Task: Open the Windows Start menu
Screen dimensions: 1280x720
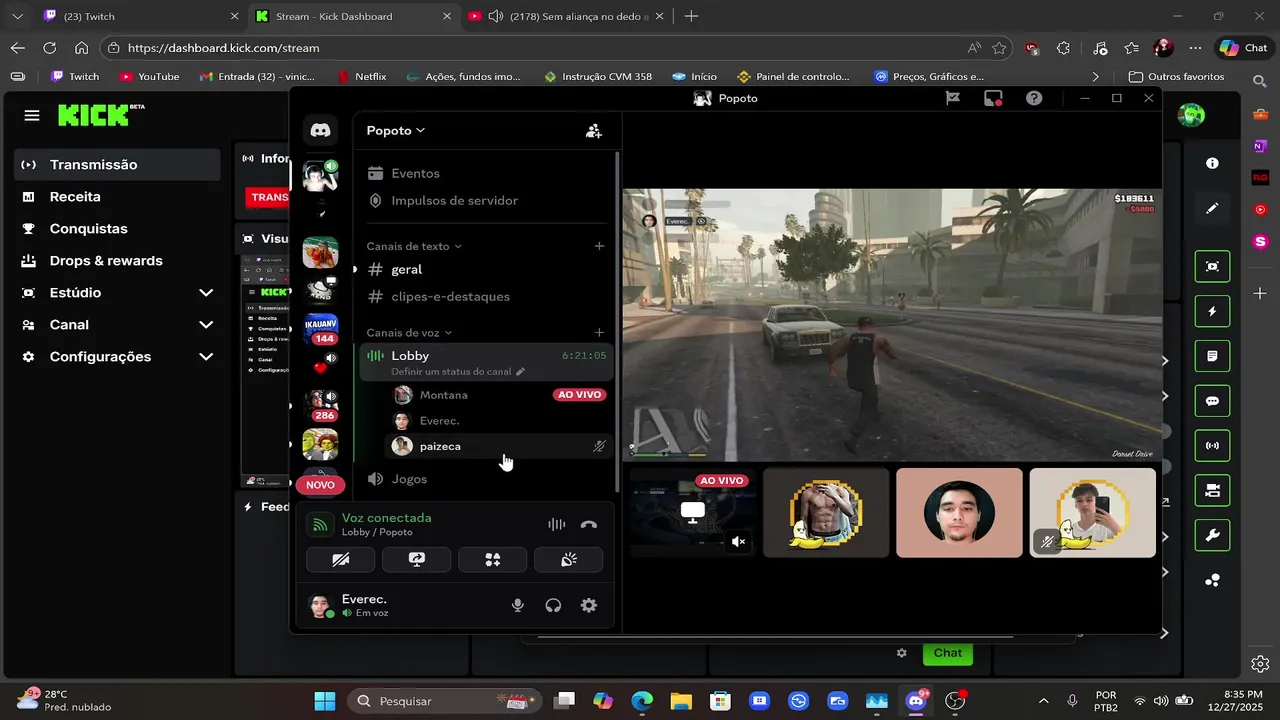Action: [325, 701]
